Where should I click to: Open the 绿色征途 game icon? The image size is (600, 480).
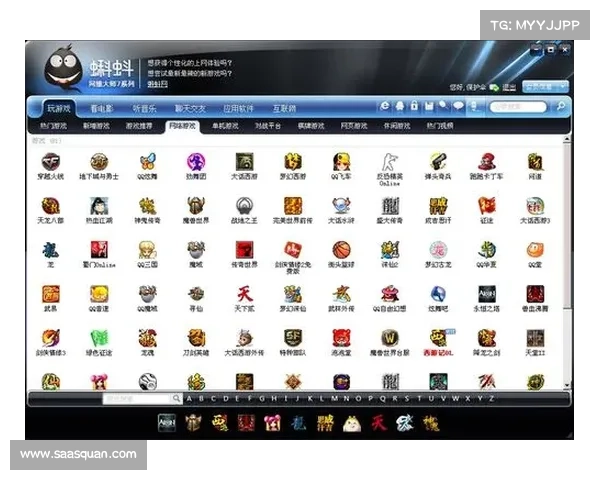pyautogui.click(x=99, y=338)
